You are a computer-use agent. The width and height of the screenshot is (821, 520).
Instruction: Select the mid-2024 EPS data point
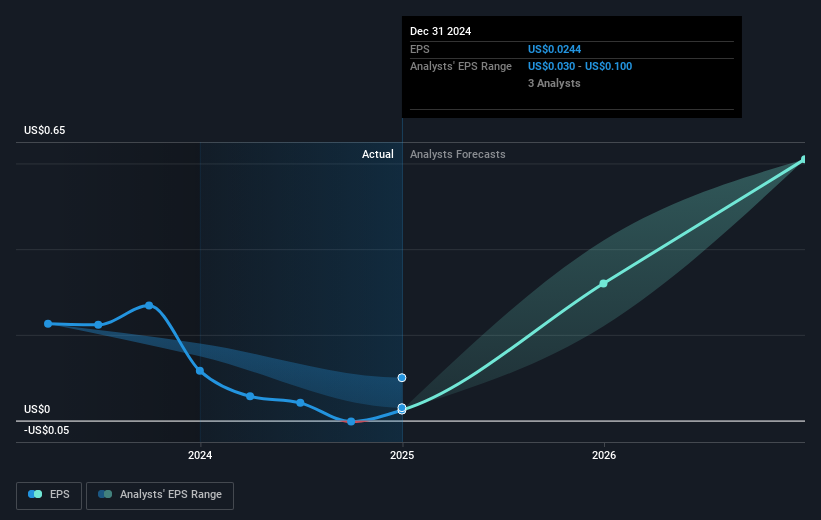(x=301, y=403)
